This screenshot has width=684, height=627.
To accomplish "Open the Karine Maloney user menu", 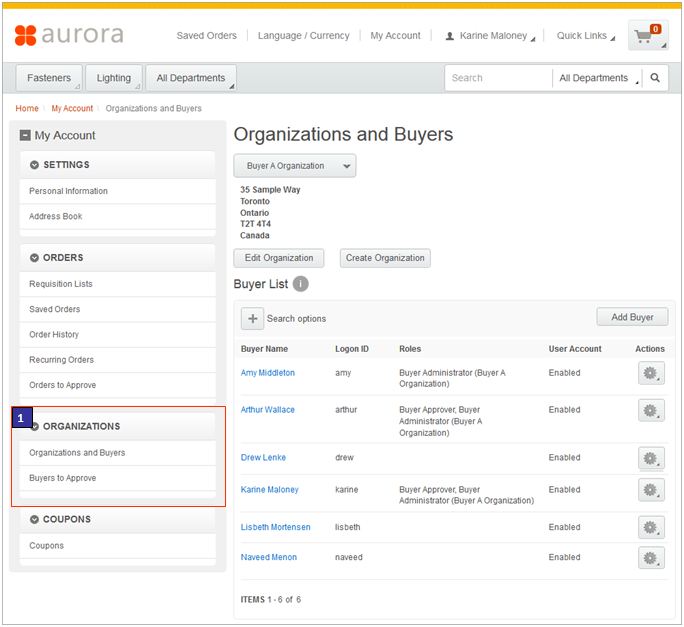I will click(490, 36).
